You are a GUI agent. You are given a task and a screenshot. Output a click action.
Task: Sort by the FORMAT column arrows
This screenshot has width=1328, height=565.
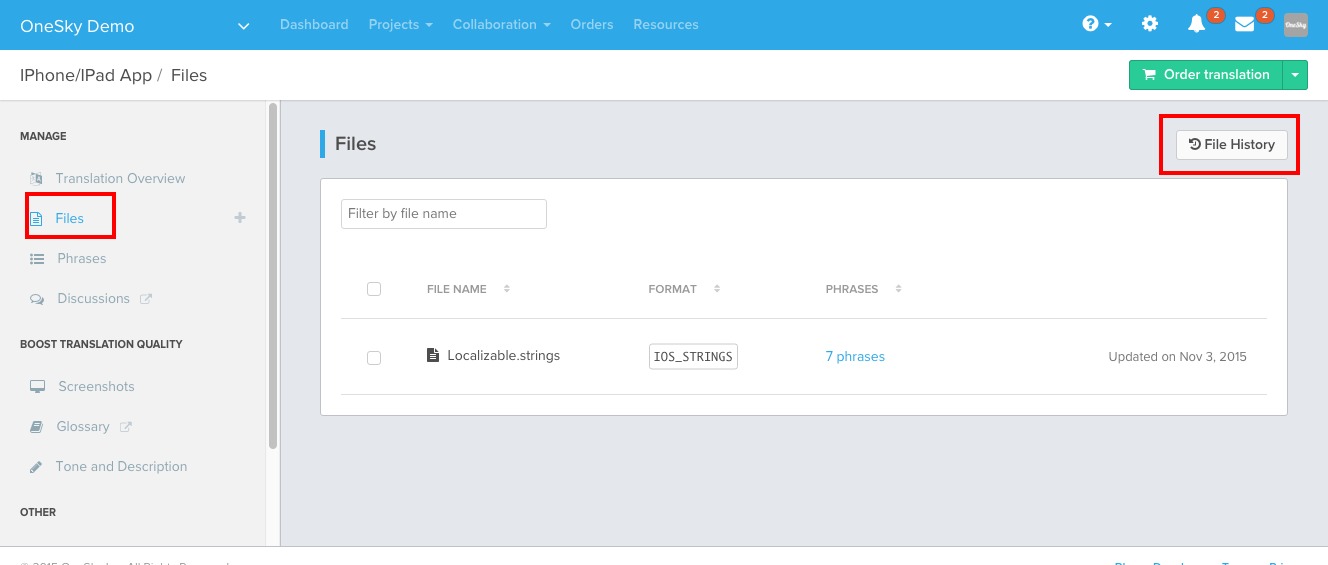(717, 289)
